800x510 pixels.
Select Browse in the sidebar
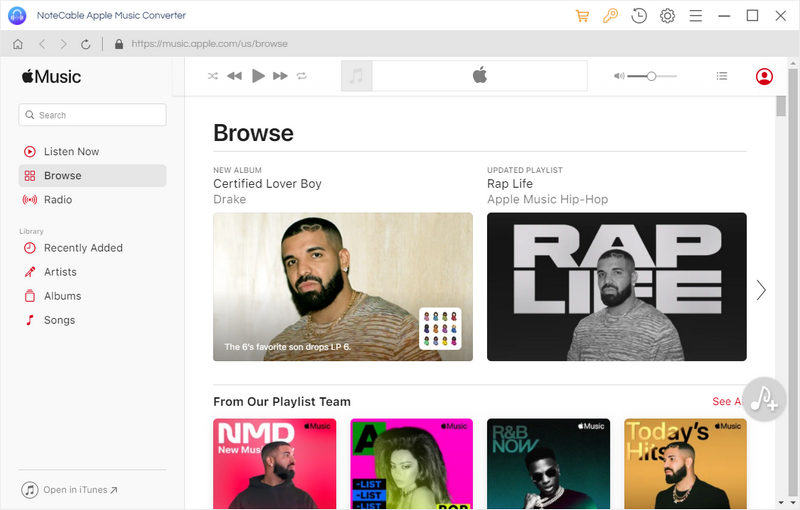92,175
